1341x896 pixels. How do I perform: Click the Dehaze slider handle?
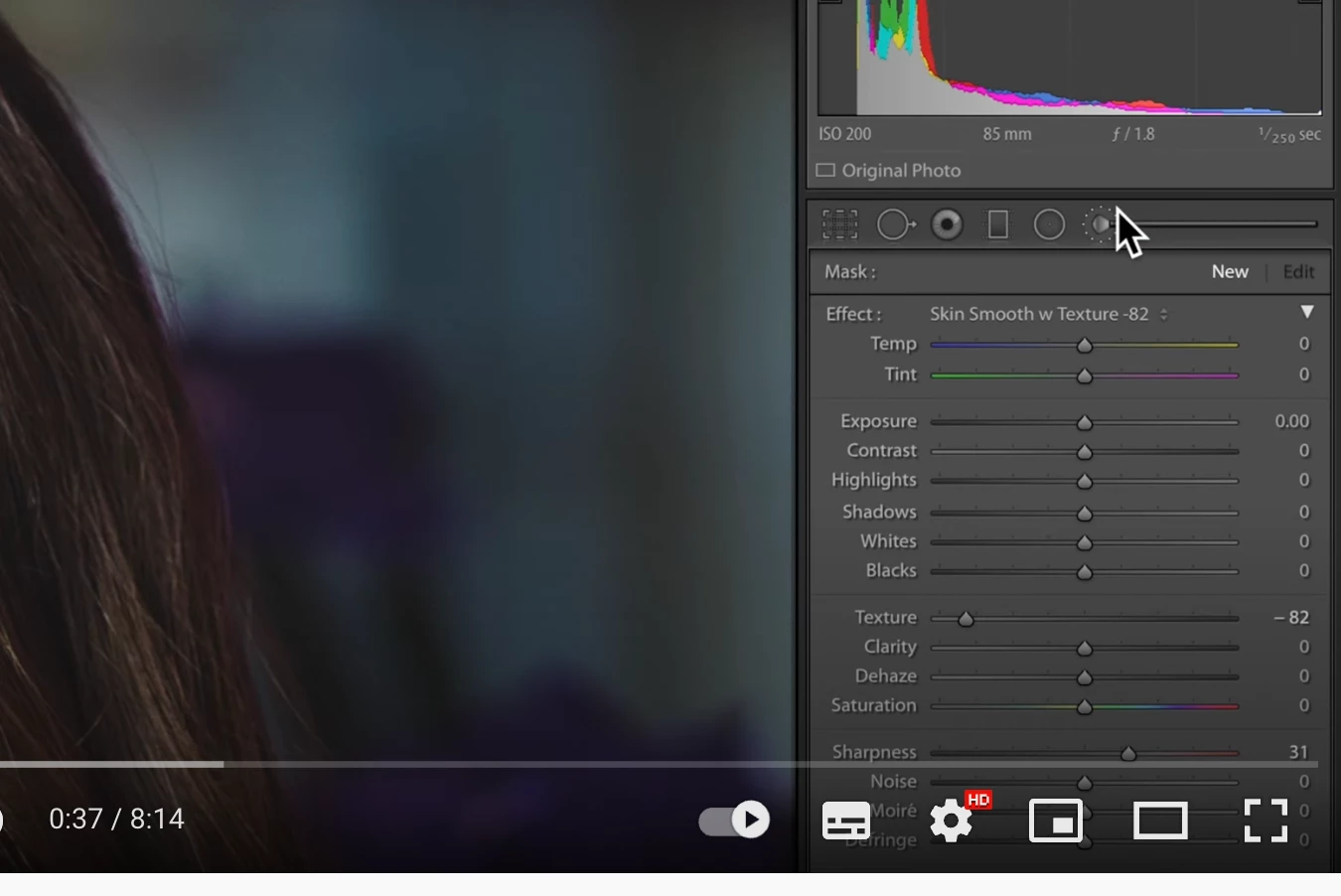(x=1085, y=677)
